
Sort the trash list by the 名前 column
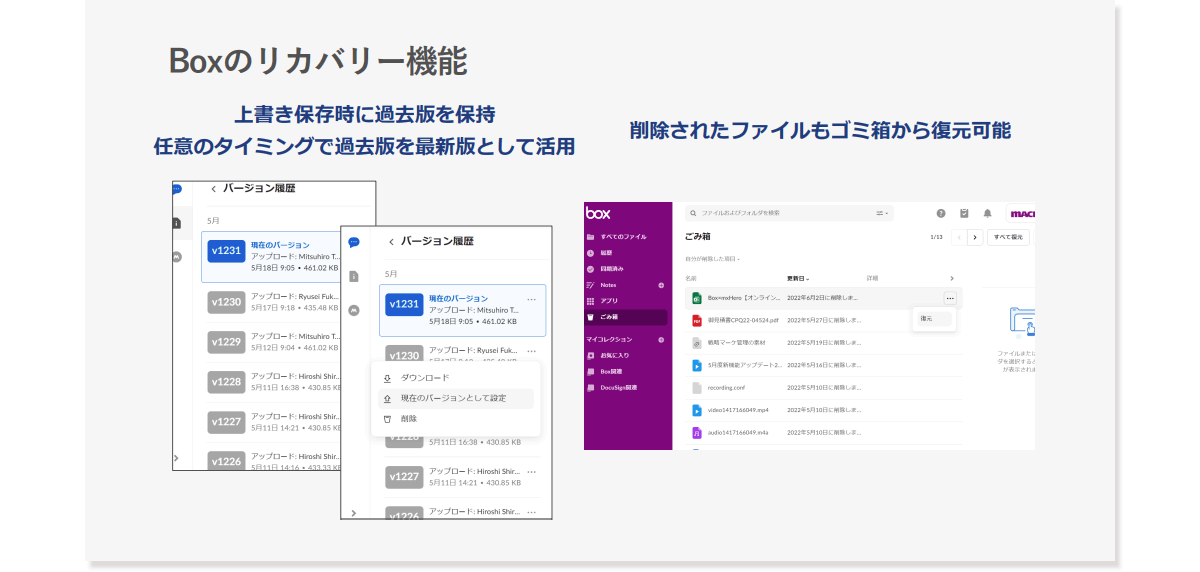(691, 278)
